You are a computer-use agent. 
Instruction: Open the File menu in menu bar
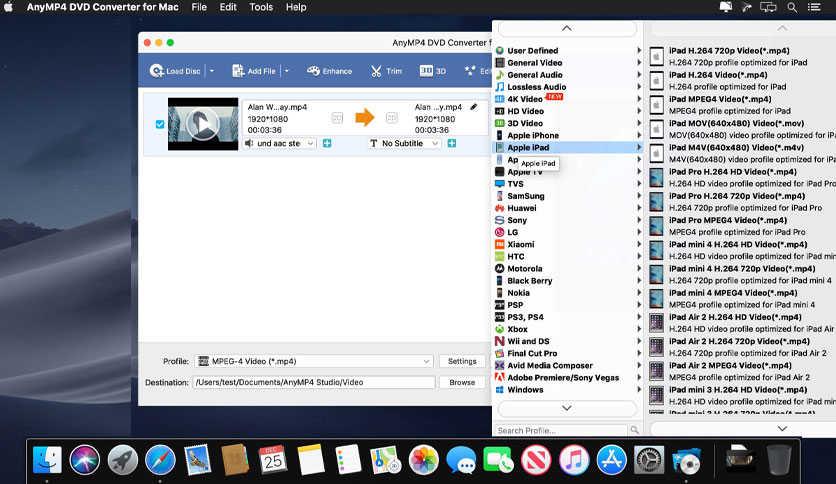(x=199, y=7)
